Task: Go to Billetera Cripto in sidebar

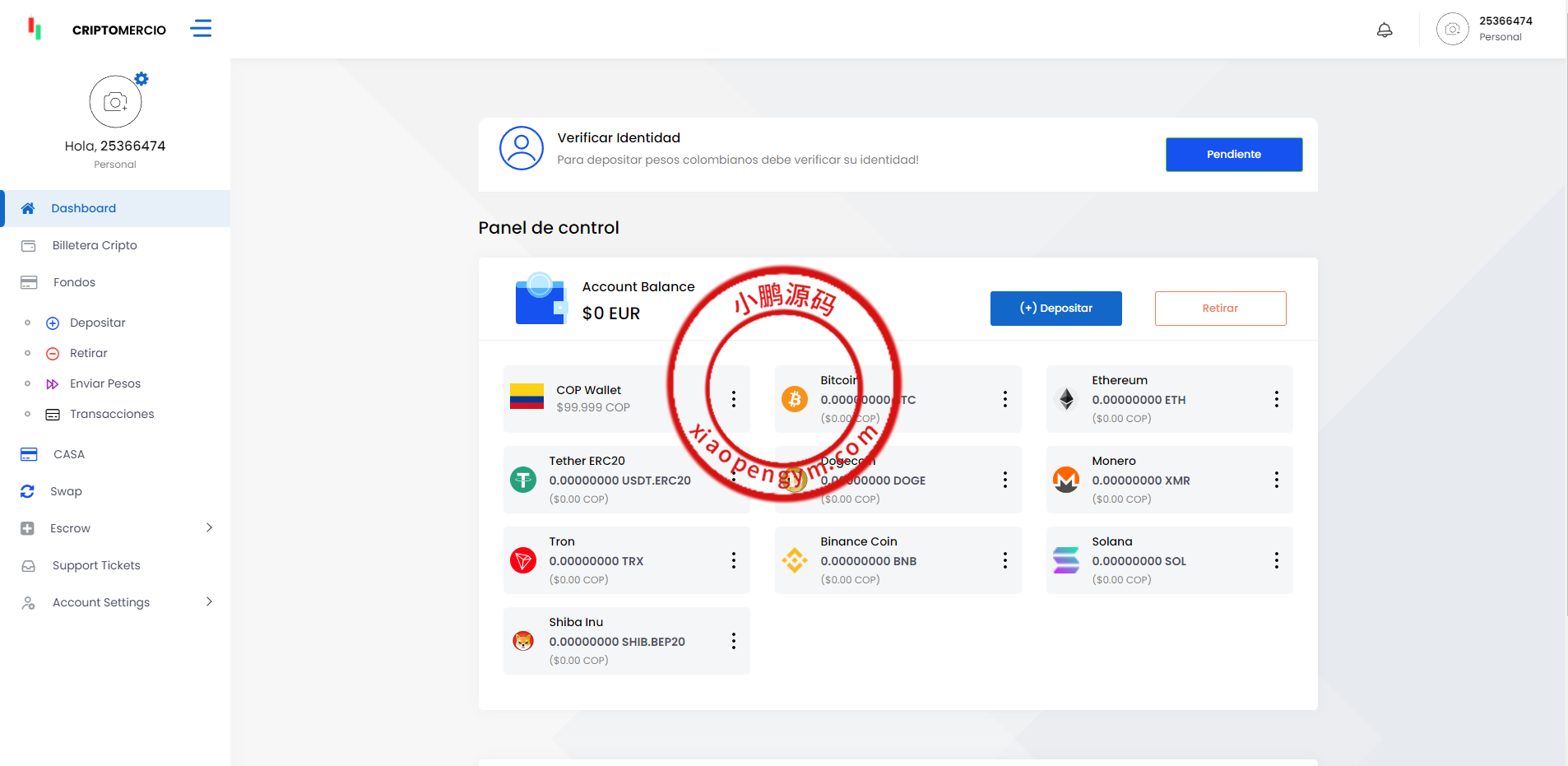Action: pos(95,245)
